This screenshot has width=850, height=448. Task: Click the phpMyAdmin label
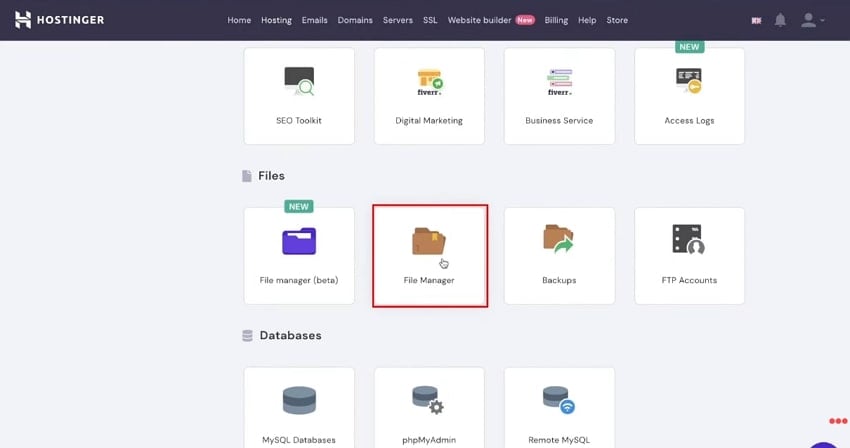(429, 440)
